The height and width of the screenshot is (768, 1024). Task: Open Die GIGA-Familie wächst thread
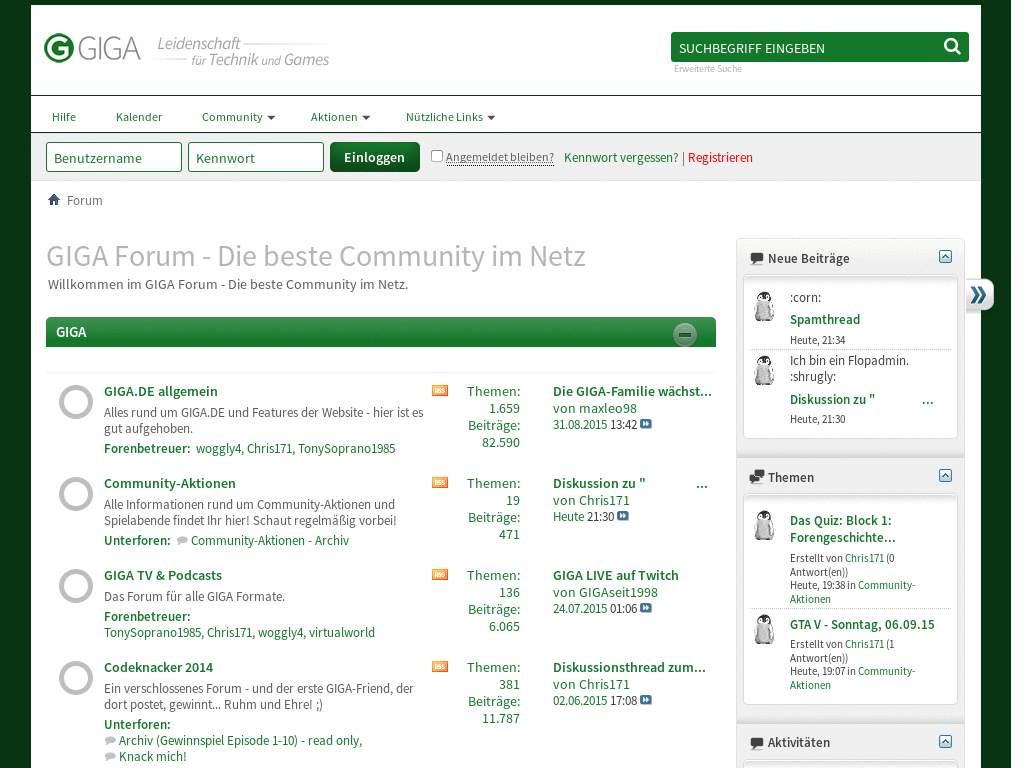coord(632,391)
